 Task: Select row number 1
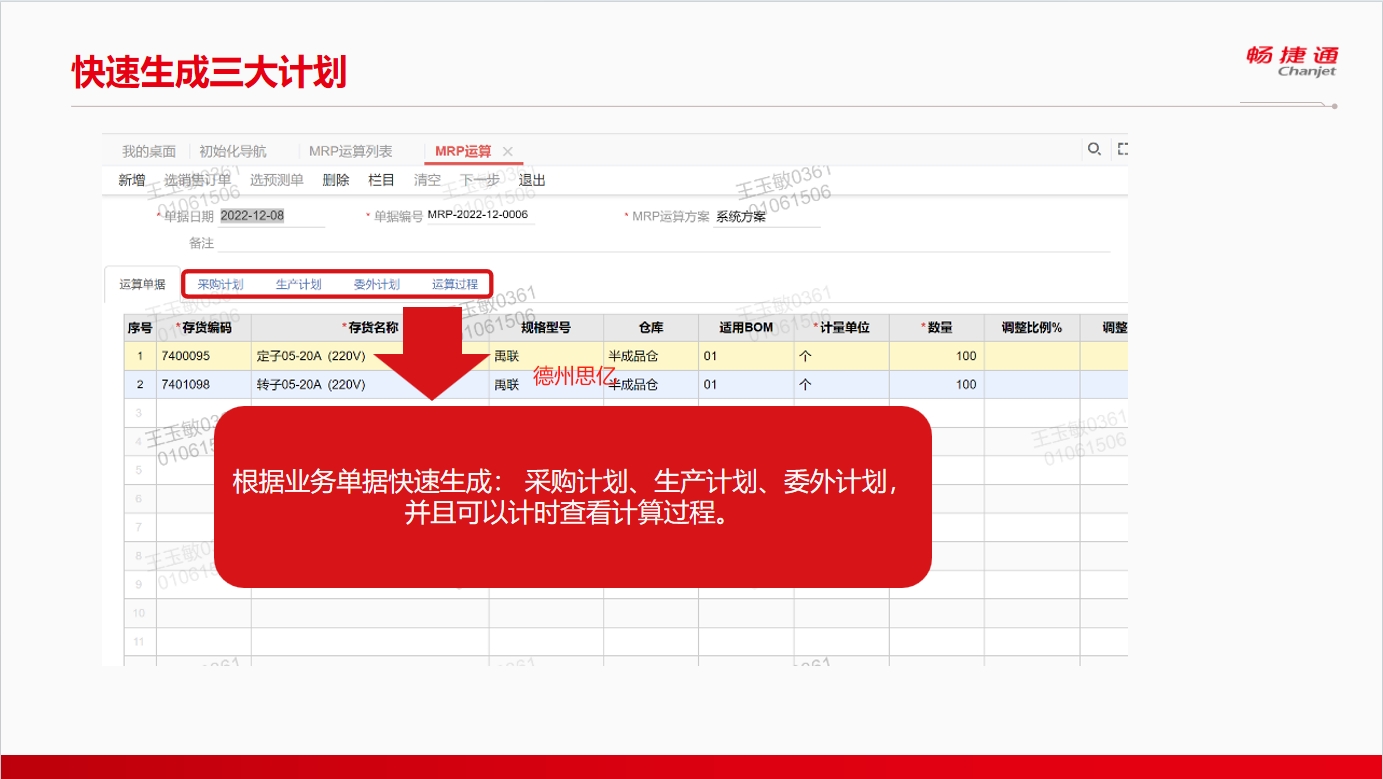click(140, 356)
